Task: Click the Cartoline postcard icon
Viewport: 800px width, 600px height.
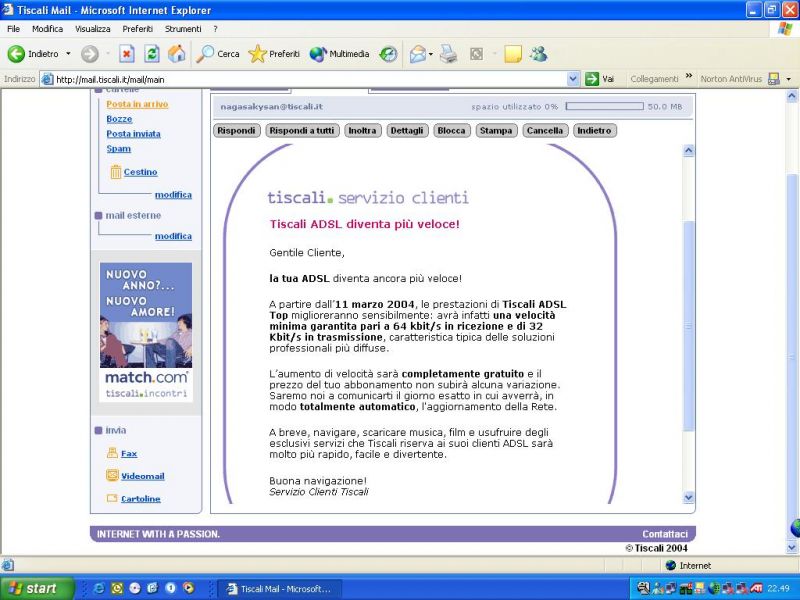Action: 112,498
